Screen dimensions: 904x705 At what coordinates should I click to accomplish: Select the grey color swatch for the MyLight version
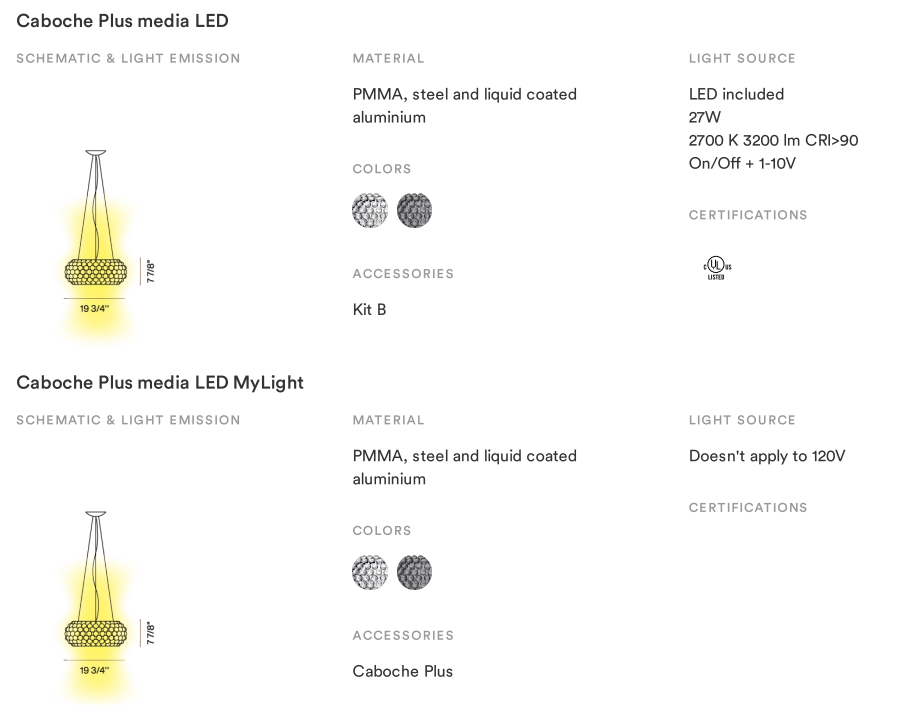pos(415,572)
